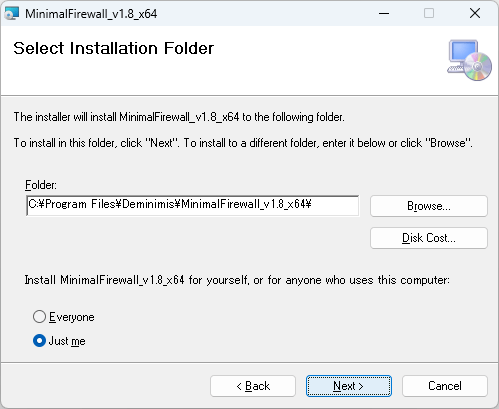Show the Disk Cost... dialog

pos(429,238)
